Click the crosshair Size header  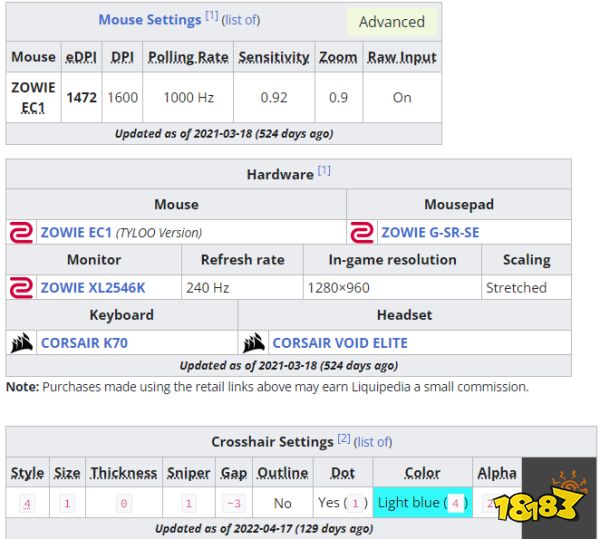67,473
